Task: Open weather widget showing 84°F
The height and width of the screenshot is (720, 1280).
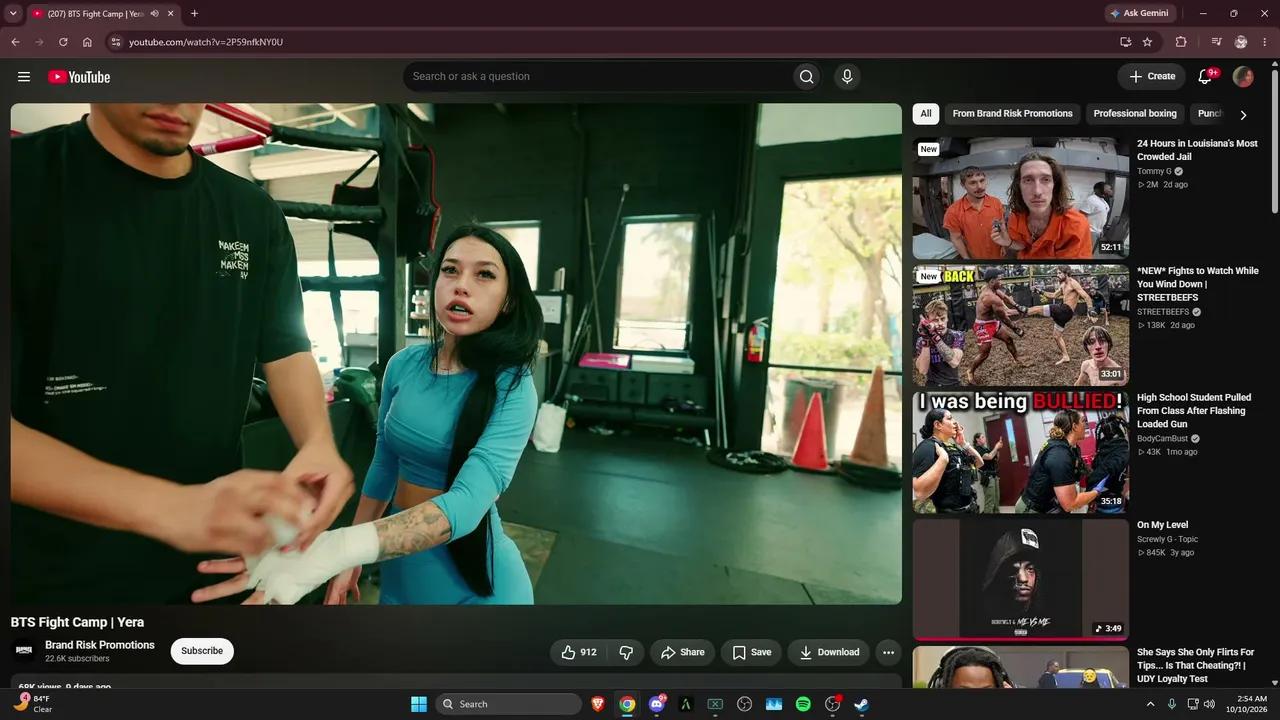Action: click(33, 704)
